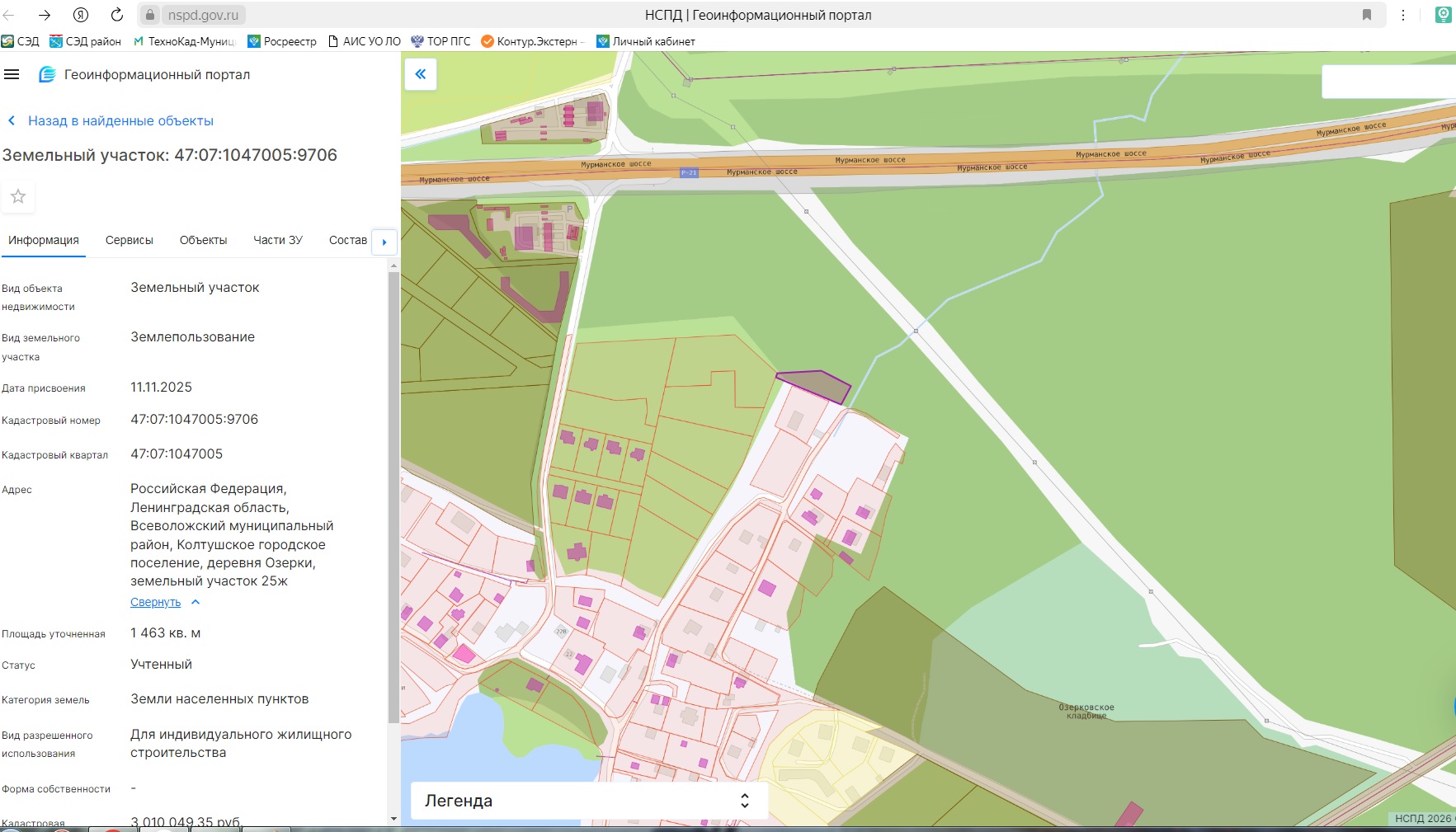The width and height of the screenshot is (1456, 832).
Task: Switch to the Сервисы tab
Action: 130,240
